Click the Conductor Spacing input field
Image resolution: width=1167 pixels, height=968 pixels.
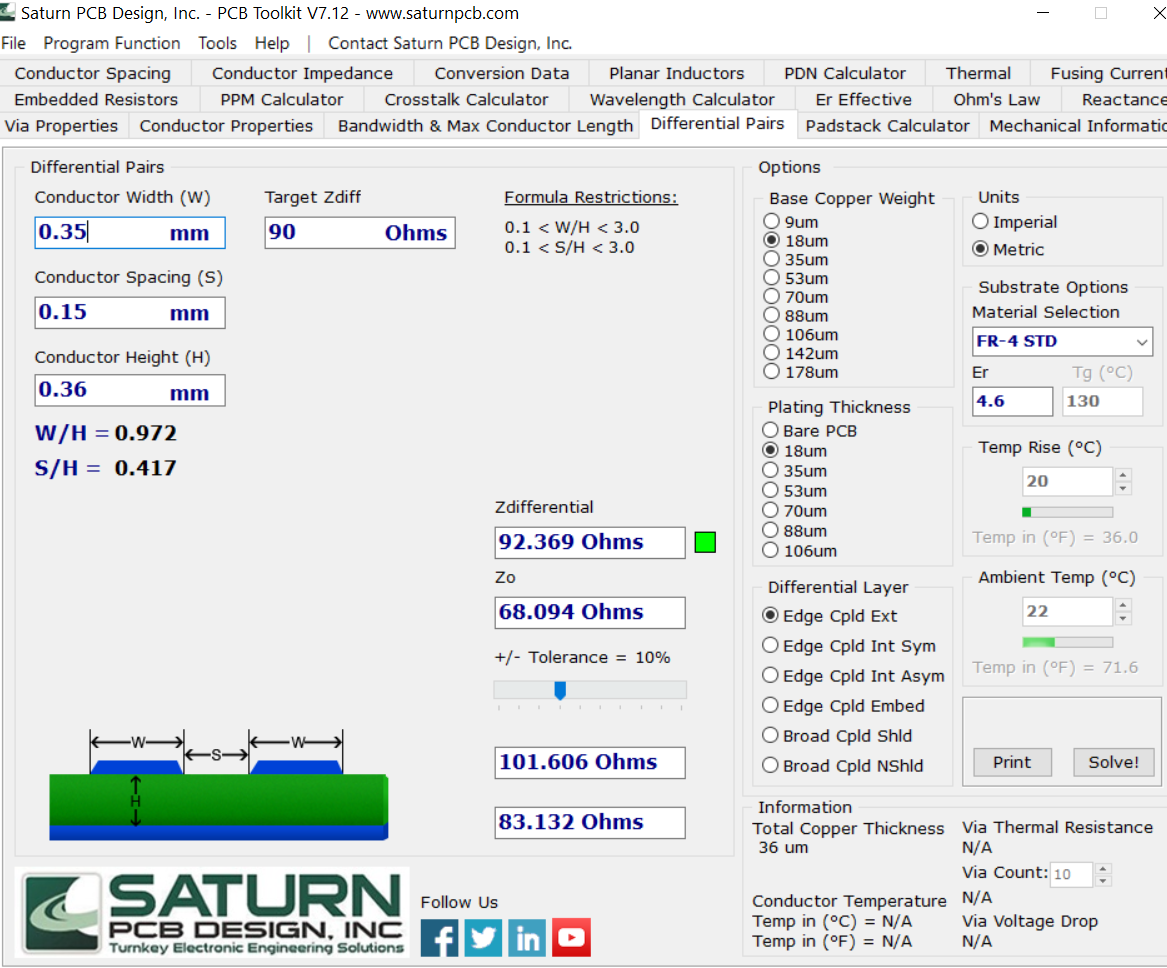click(130, 312)
